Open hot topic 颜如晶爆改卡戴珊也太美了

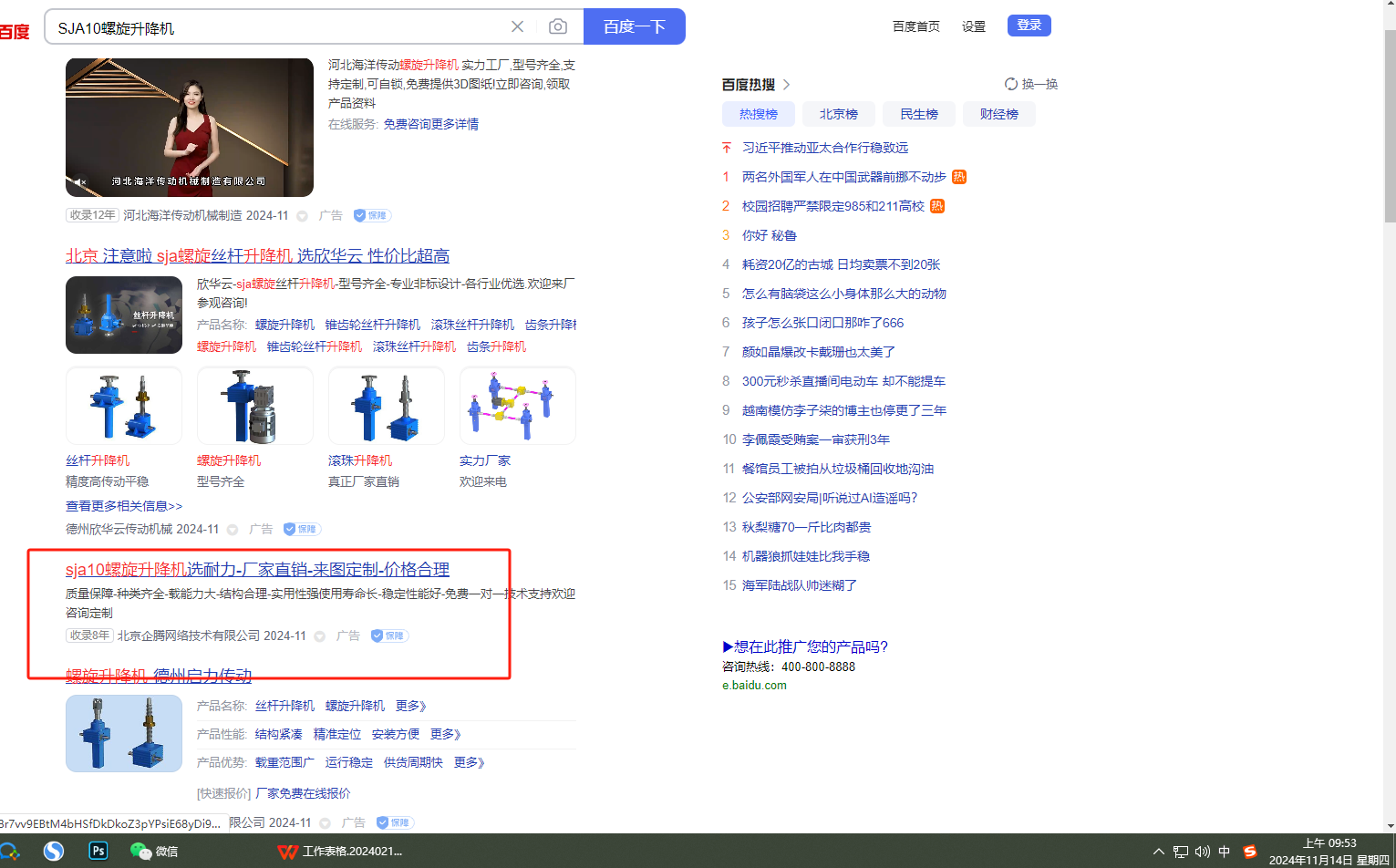click(819, 352)
